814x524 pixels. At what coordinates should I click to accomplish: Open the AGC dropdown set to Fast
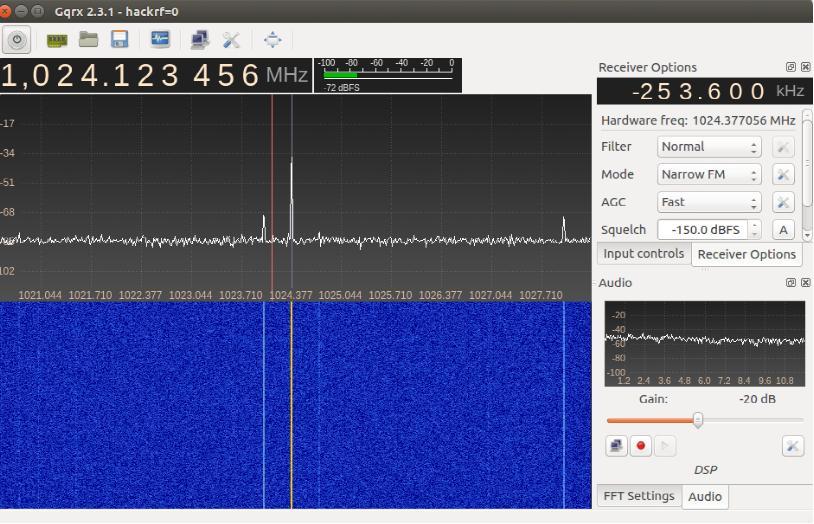click(709, 202)
